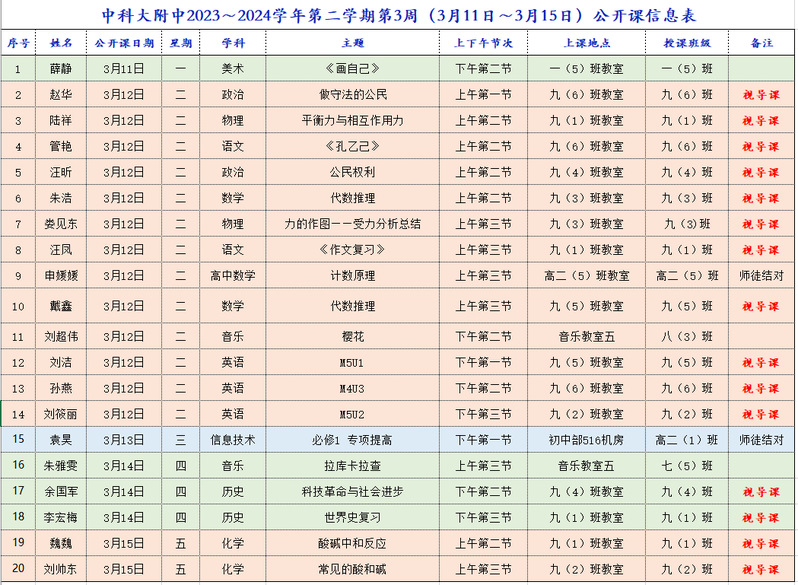
Task: Click the name cell 刘筱丽
Action: pos(61,414)
